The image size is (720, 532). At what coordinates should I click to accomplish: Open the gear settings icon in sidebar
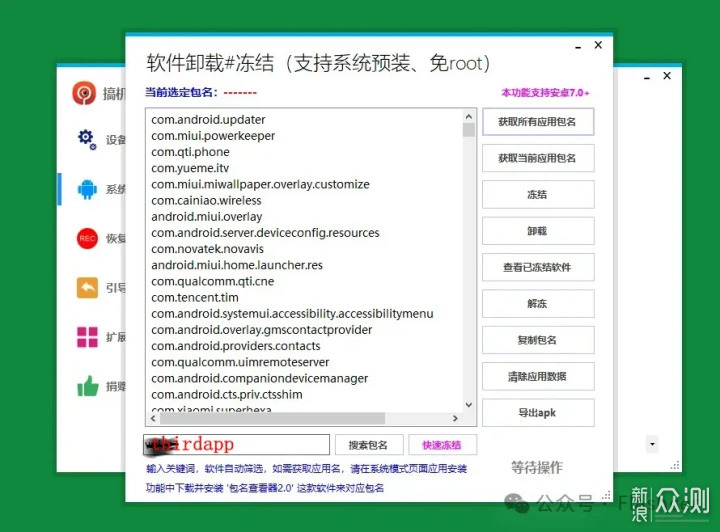tap(87, 139)
